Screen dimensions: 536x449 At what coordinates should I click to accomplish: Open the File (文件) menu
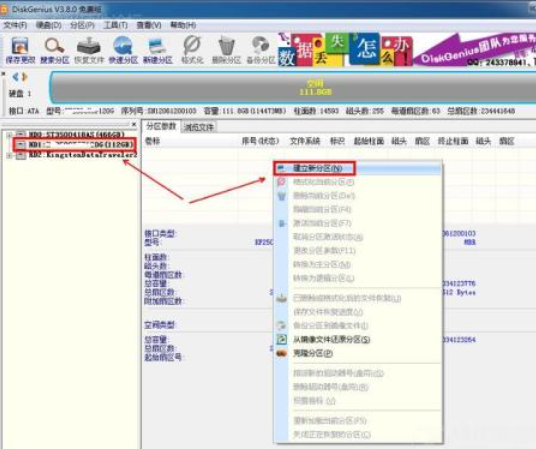coord(15,25)
